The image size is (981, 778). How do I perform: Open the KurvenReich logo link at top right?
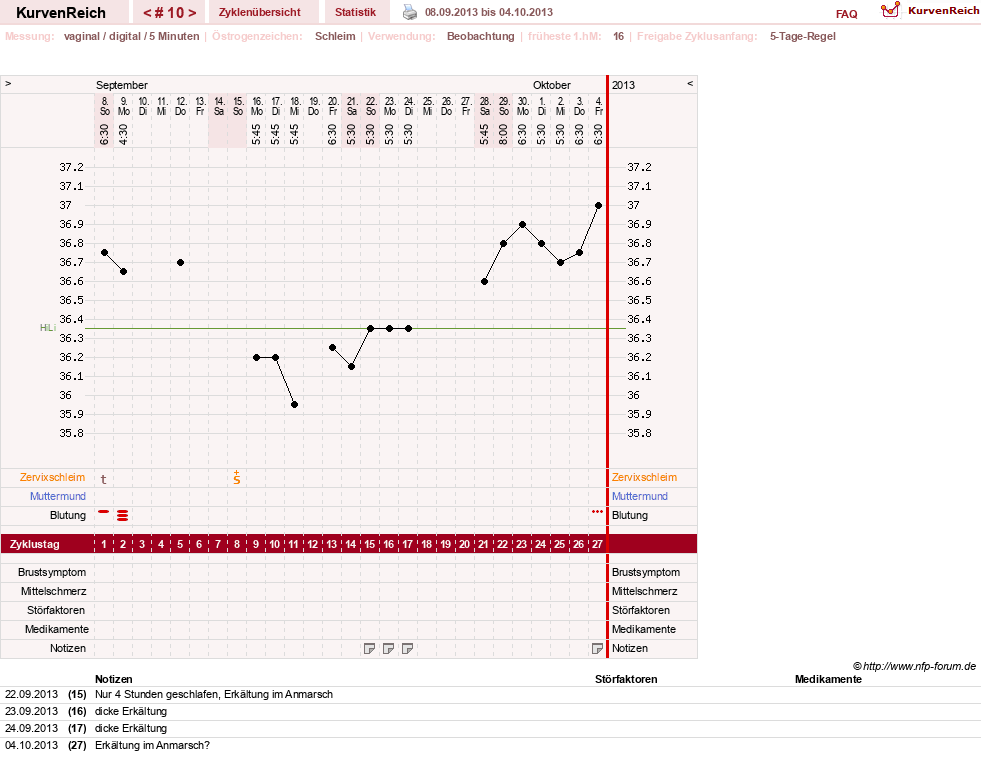930,11
